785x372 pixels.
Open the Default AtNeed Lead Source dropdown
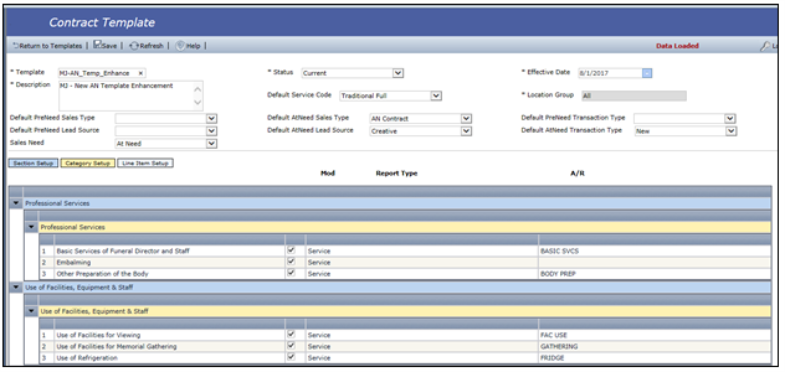pyautogui.click(x=466, y=131)
